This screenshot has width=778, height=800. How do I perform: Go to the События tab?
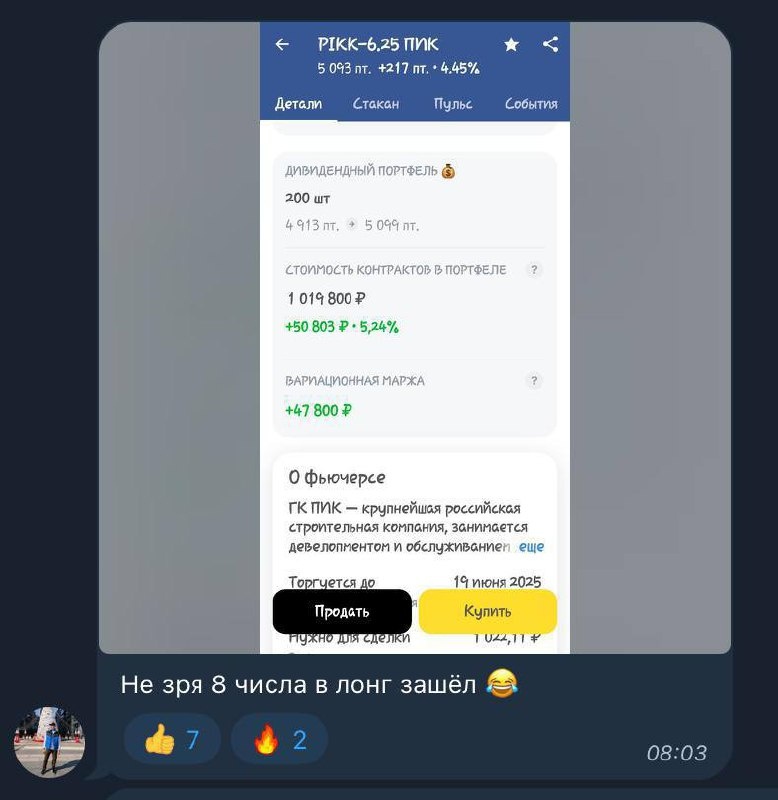click(x=531, y=104)
